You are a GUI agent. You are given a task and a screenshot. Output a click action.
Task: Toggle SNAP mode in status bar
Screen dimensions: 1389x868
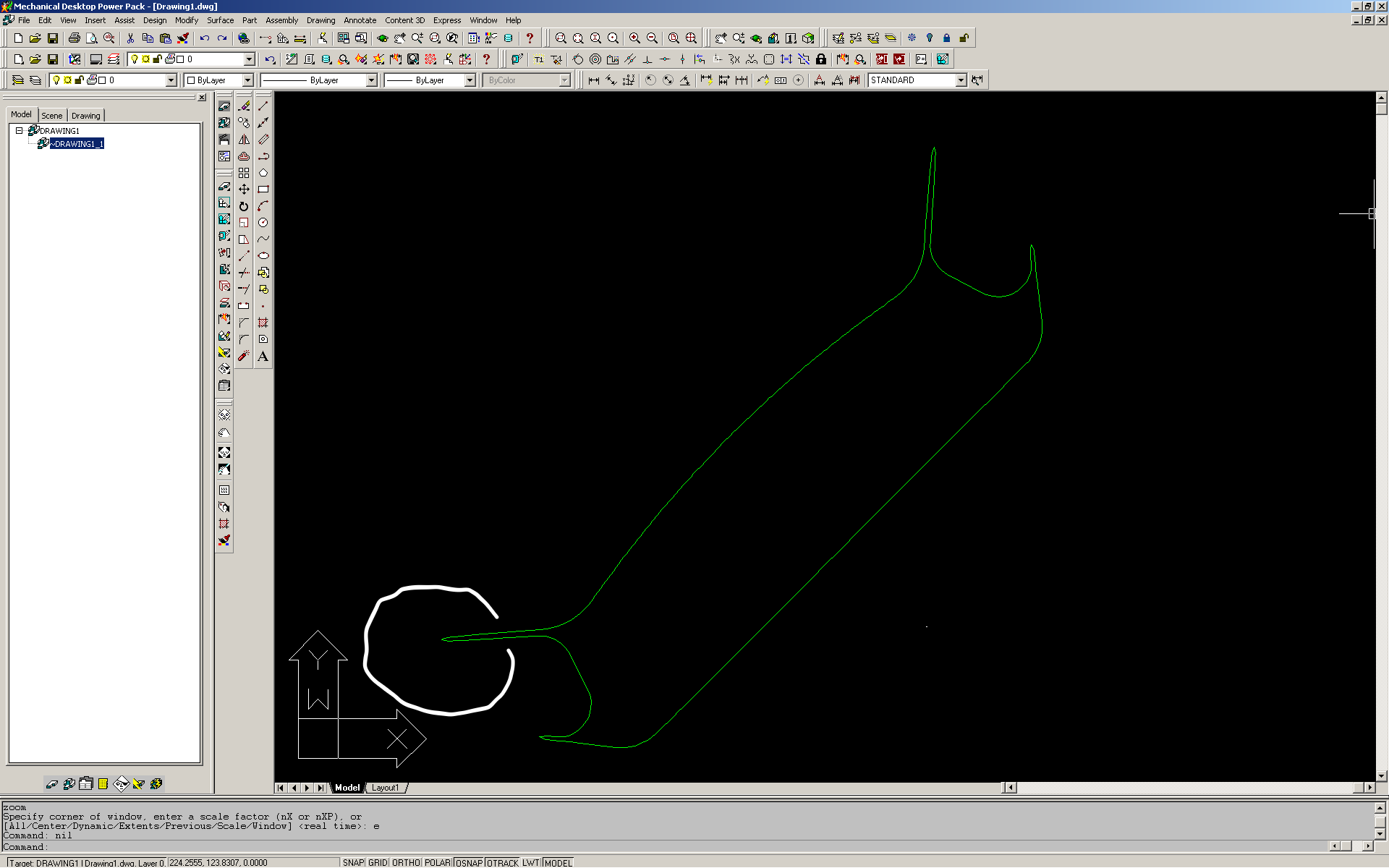[353, 862]
